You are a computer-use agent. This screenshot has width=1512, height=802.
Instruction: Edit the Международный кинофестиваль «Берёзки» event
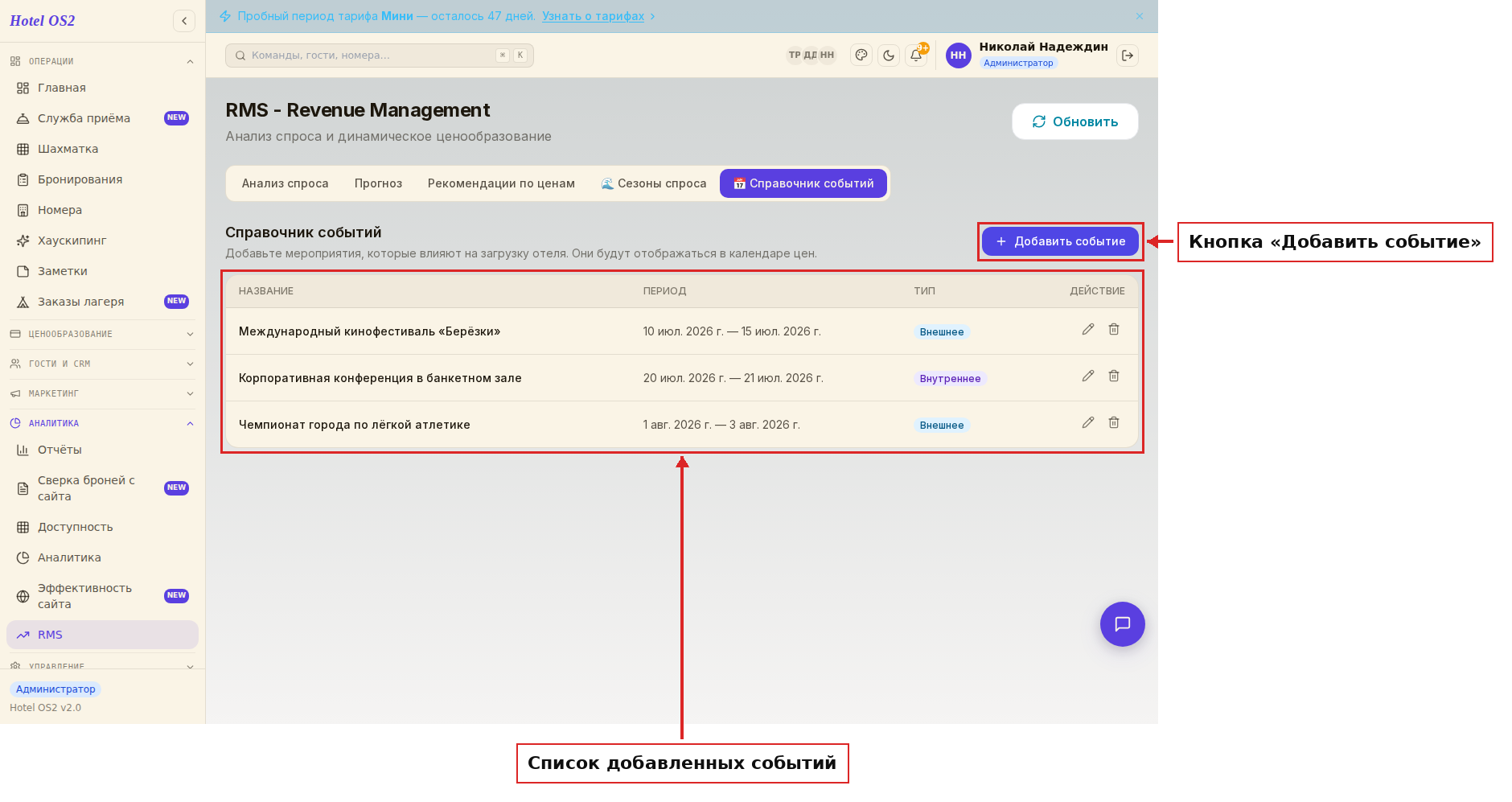1088,330
